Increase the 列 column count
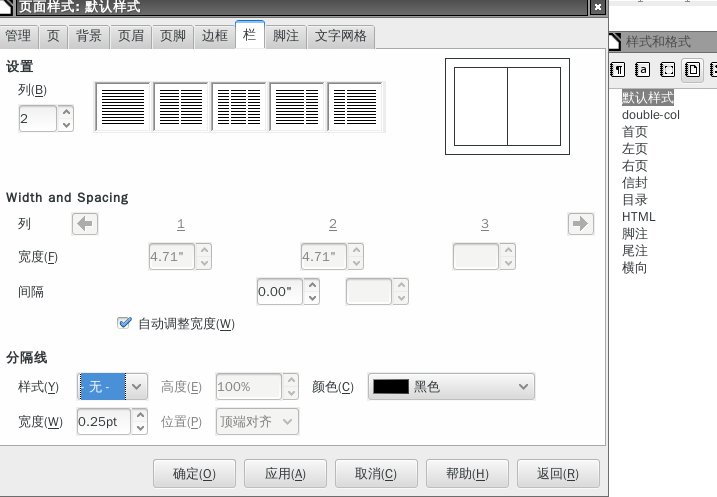 66,112
